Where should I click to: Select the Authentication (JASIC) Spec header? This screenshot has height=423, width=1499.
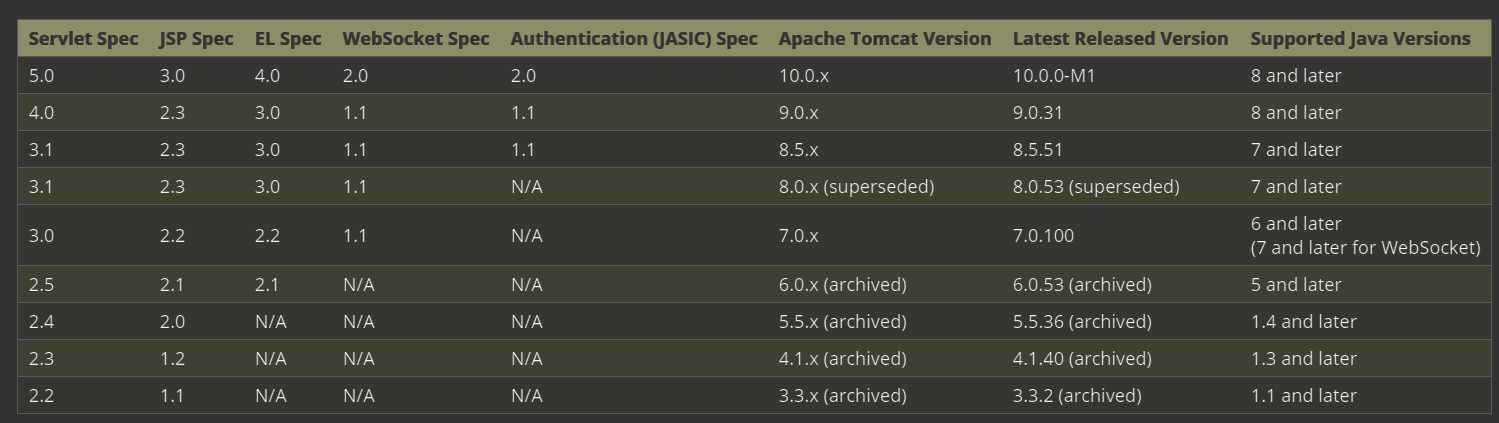click(634, 39)
